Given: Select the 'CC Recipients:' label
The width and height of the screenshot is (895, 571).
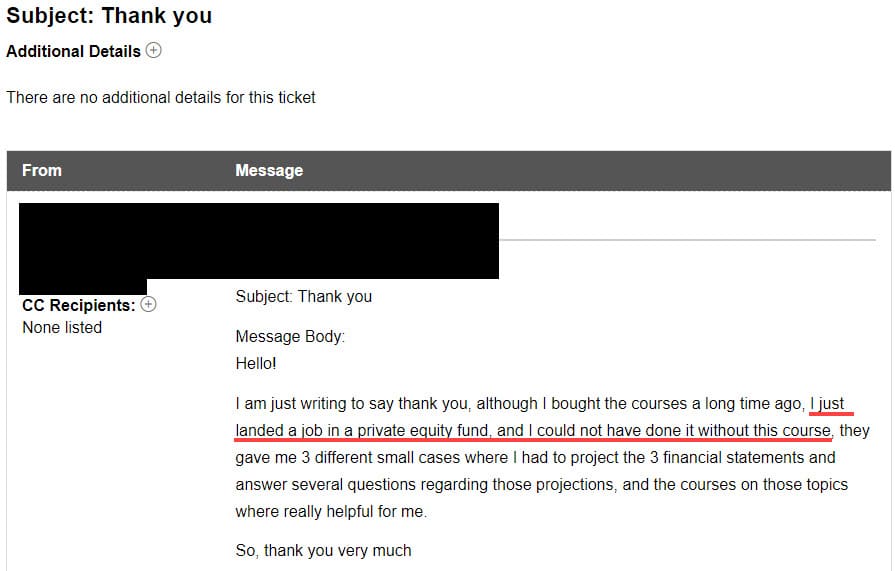Looking at the screenshot, I should pos(78,305).
